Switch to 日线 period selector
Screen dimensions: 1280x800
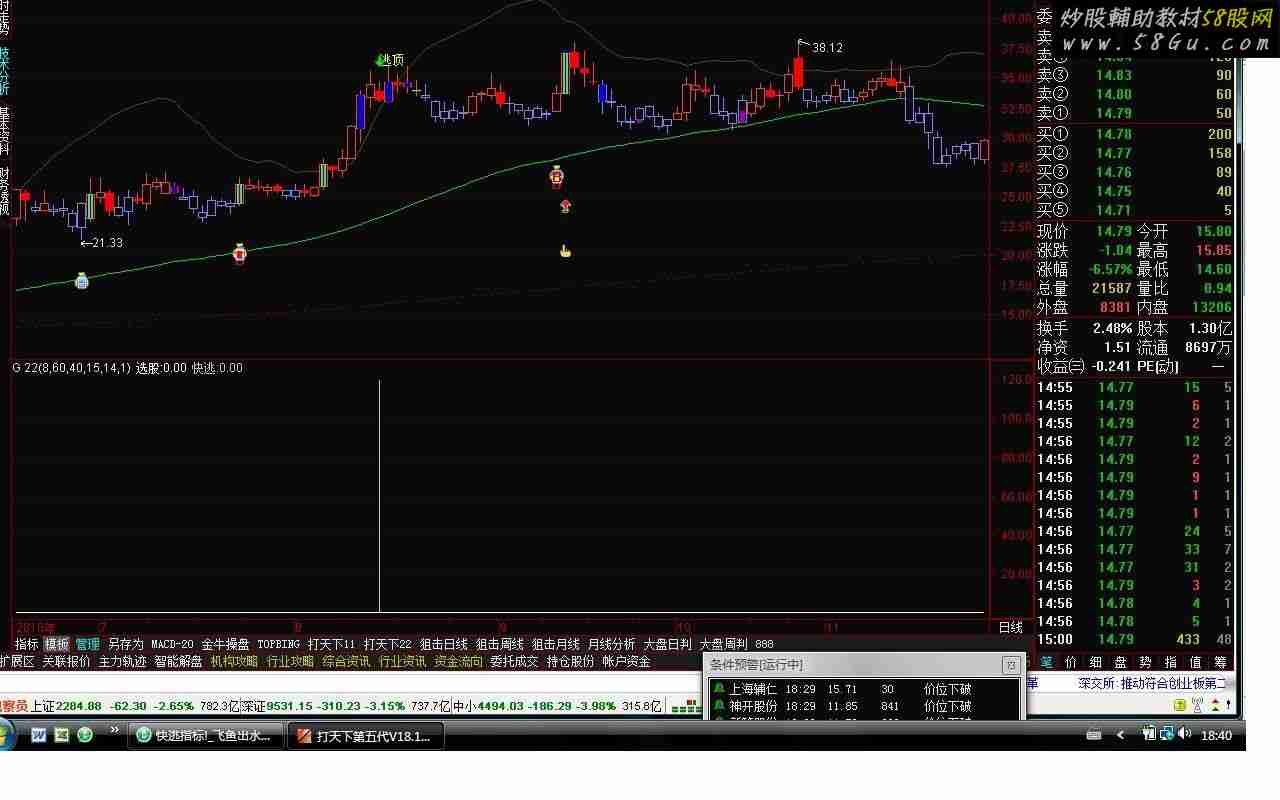point(1011,627)
